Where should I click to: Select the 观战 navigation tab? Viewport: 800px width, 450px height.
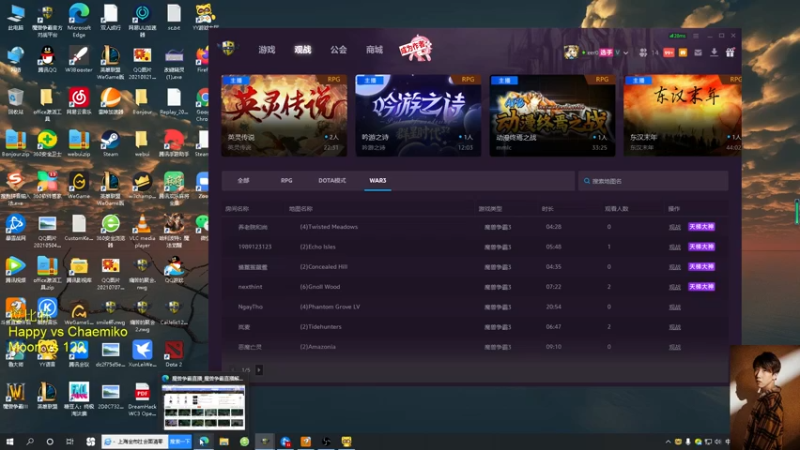pos(303,49)
